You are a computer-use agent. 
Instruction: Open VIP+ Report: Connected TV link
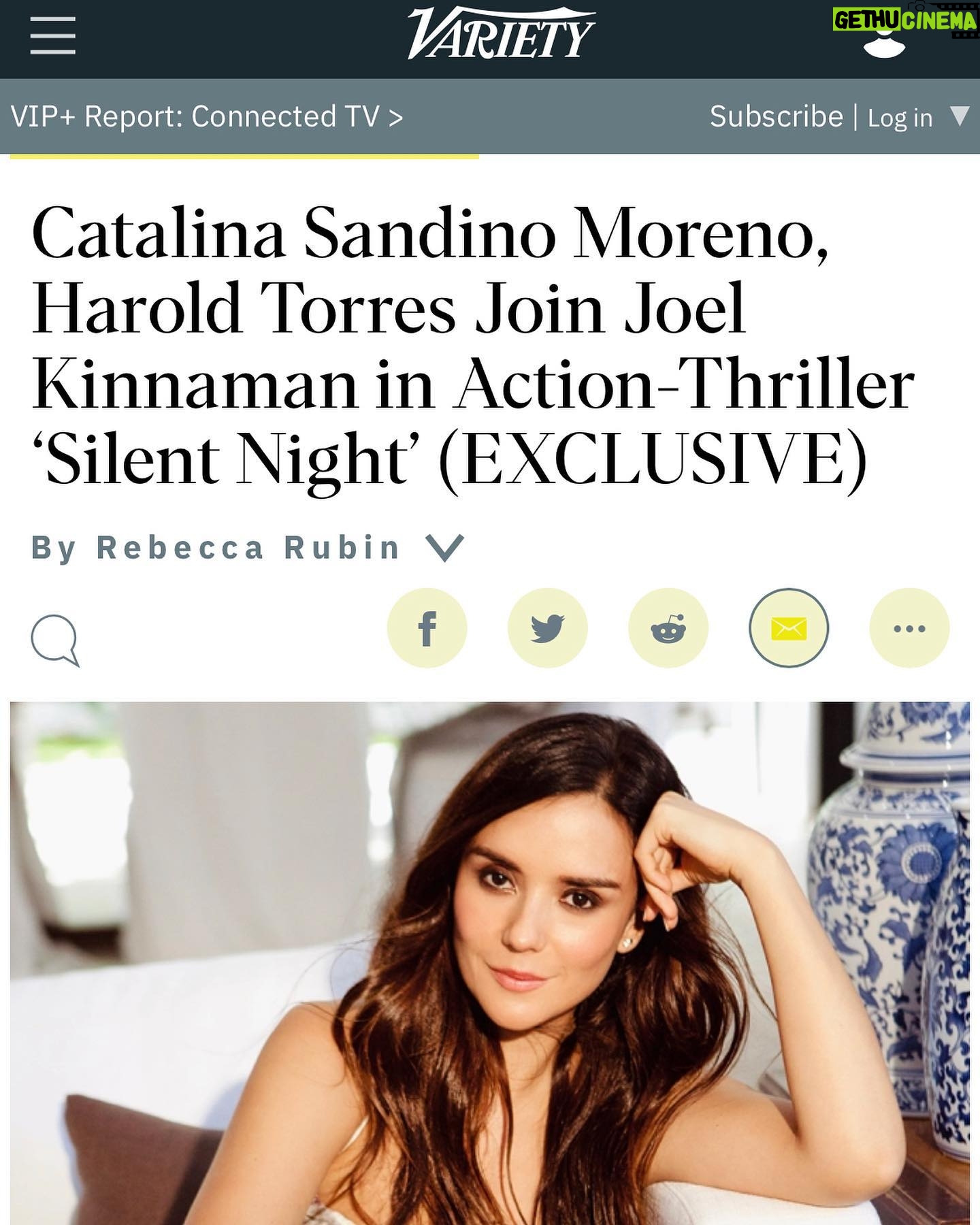pos(207,116)
